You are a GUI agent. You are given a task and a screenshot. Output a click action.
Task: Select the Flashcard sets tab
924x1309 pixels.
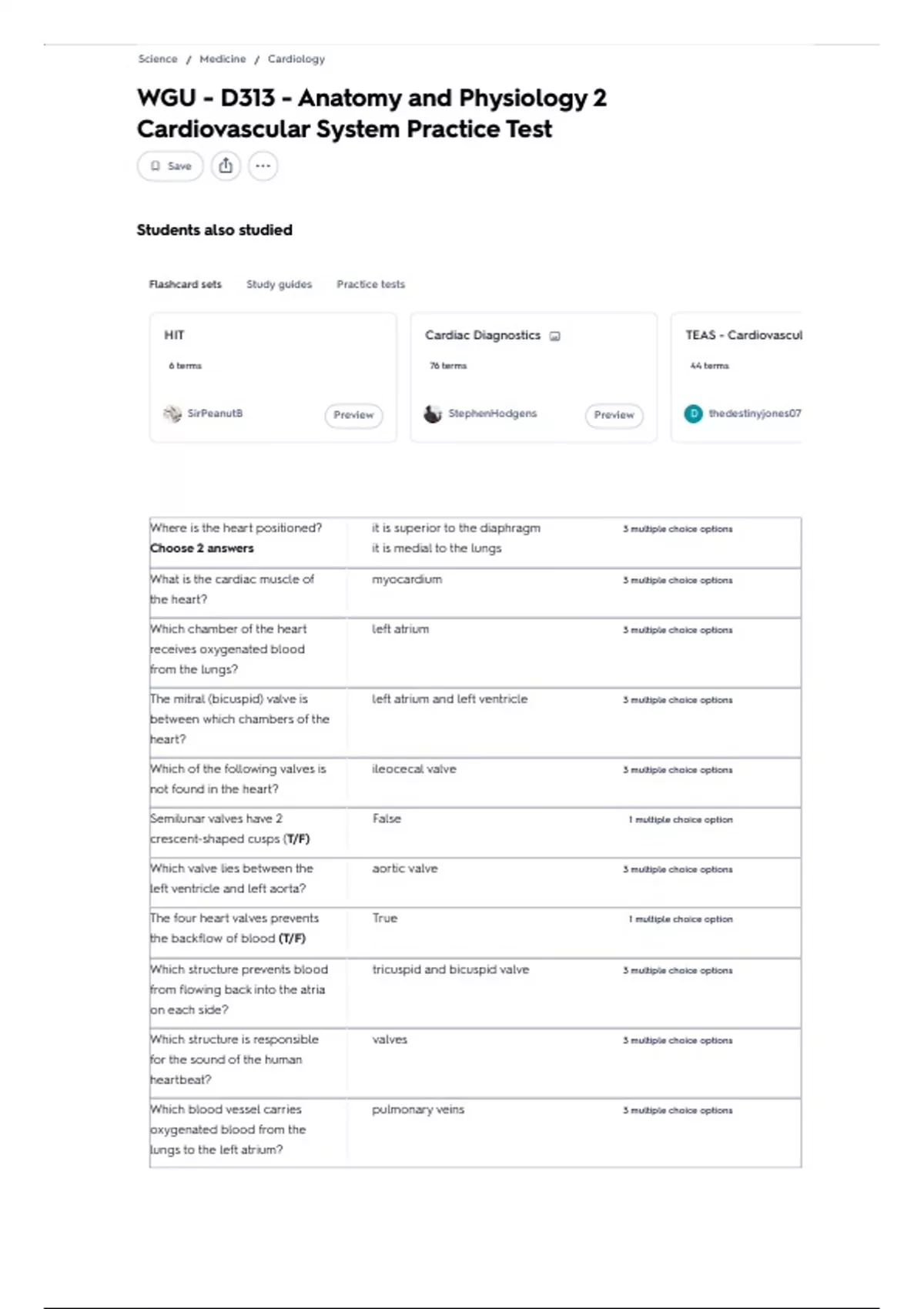coord(185,284)
